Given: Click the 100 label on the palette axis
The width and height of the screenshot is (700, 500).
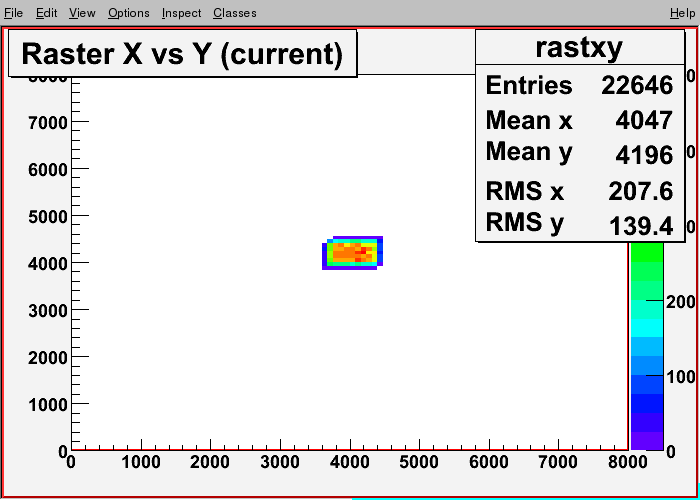Looking at the screenshot, I should tap(680, 377).
